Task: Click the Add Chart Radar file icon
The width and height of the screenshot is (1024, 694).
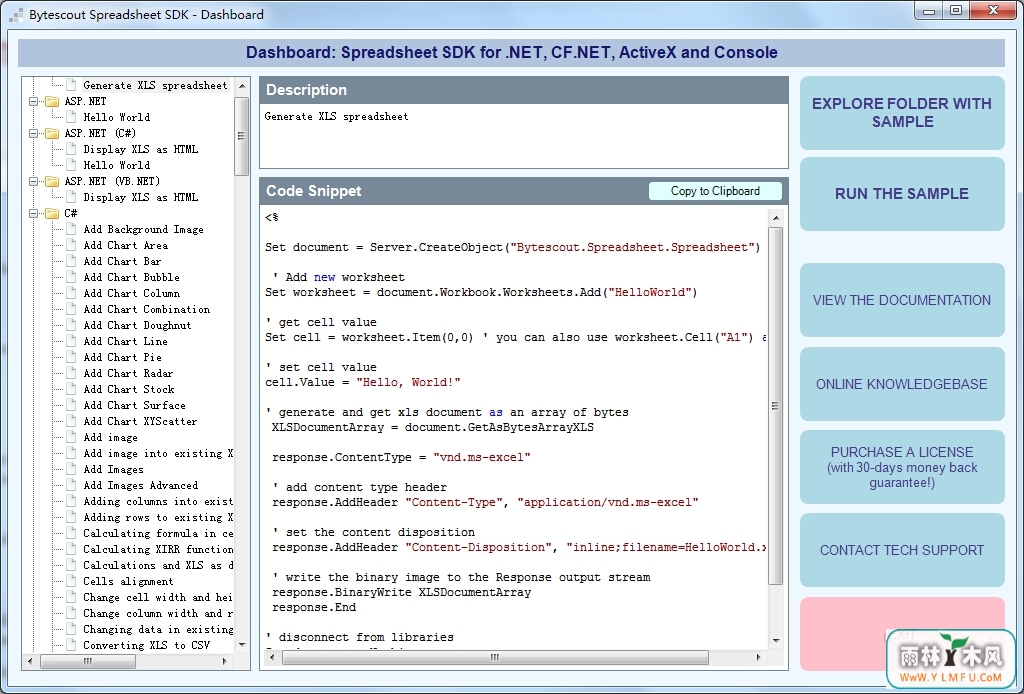Action: coord(71,373)
